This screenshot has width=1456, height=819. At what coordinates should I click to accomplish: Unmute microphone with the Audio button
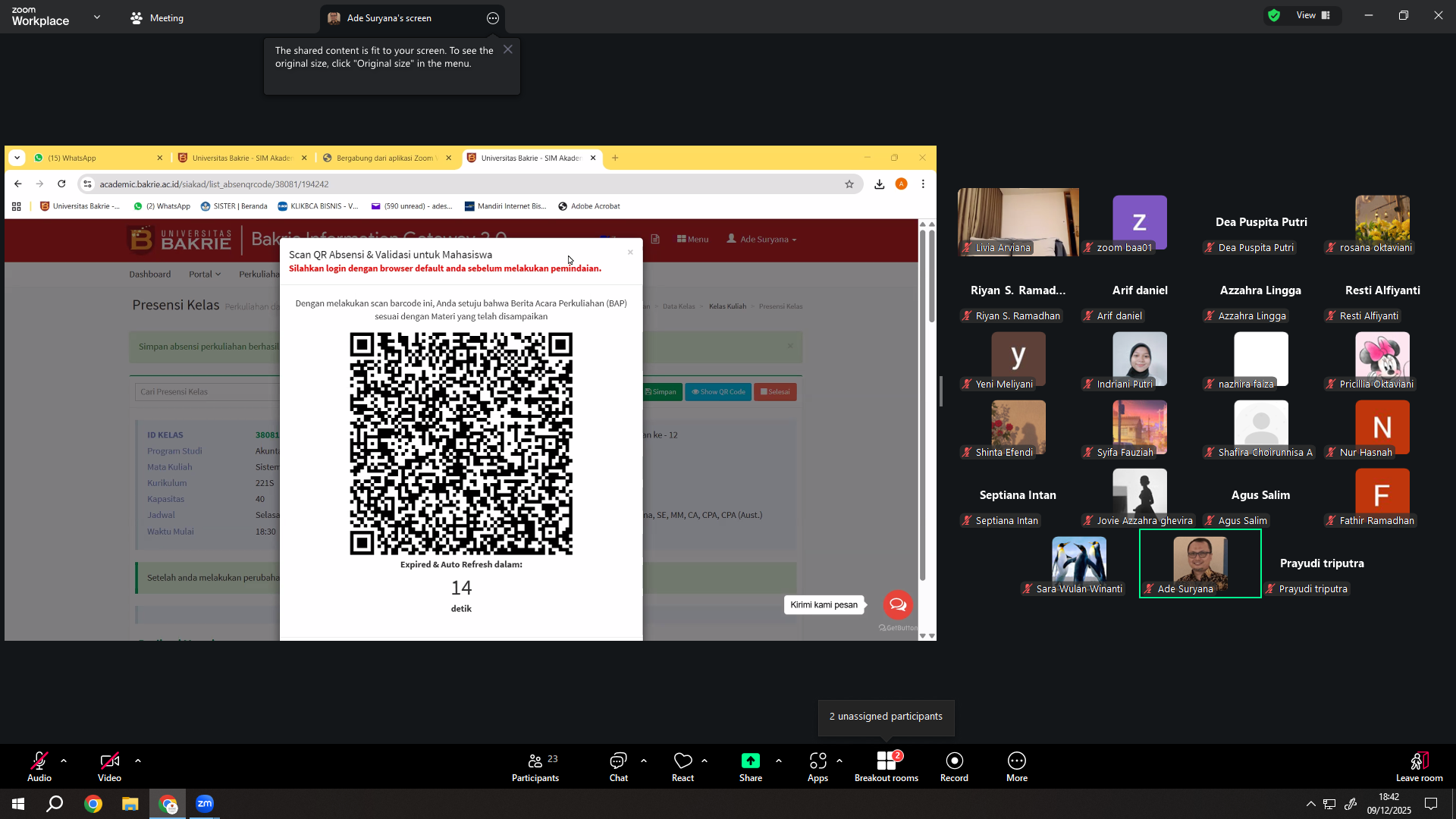(x=39, y=767)
